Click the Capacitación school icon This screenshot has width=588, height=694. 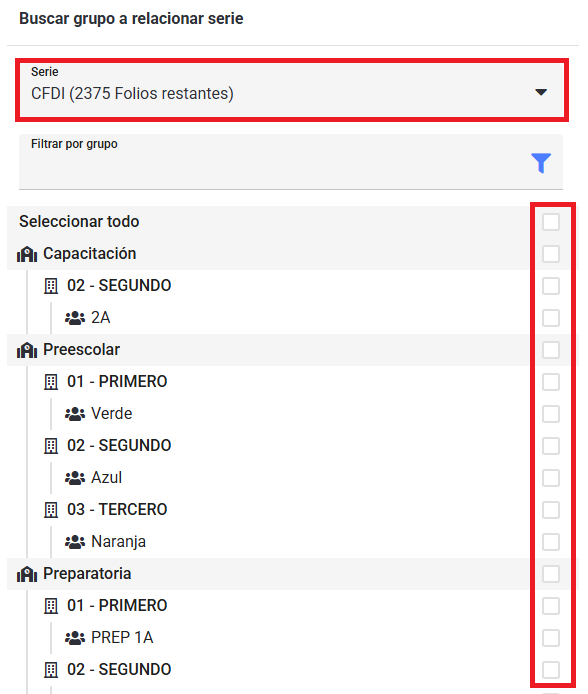[27, 254]
